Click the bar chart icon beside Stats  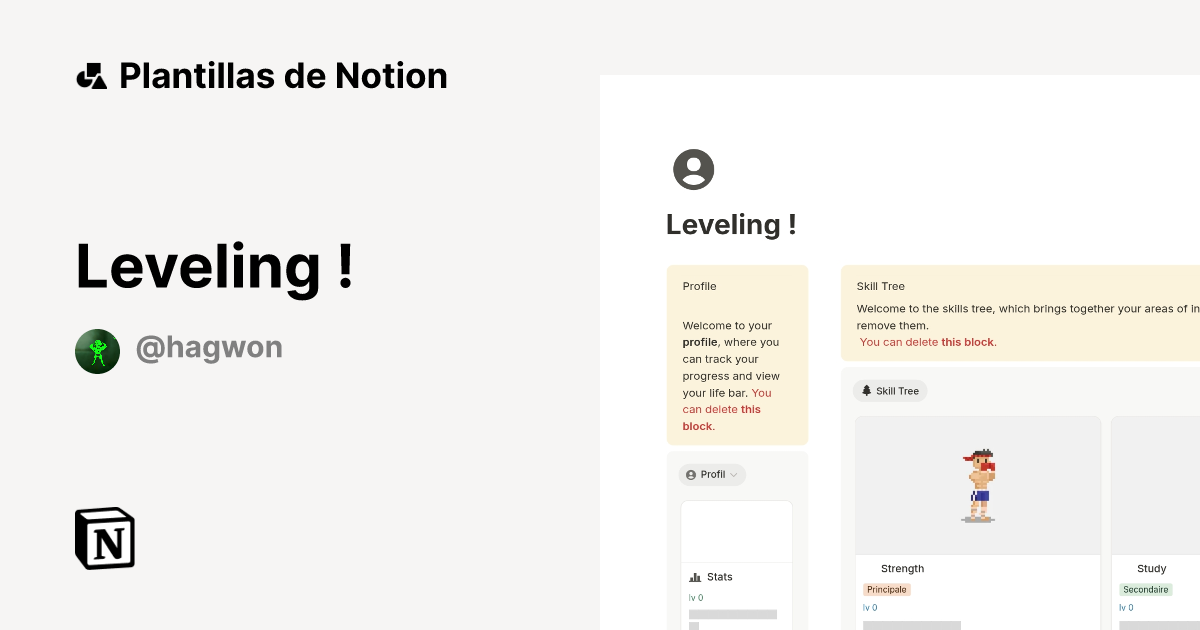694,576
